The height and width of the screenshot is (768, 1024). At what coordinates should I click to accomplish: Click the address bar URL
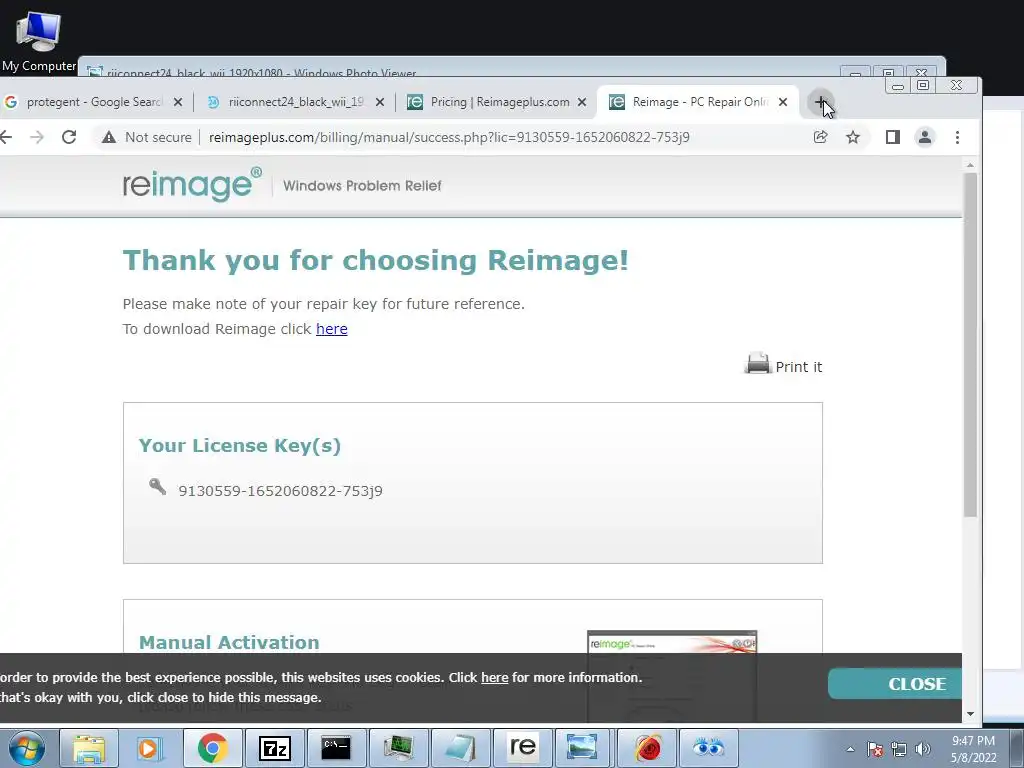point(449,137)
